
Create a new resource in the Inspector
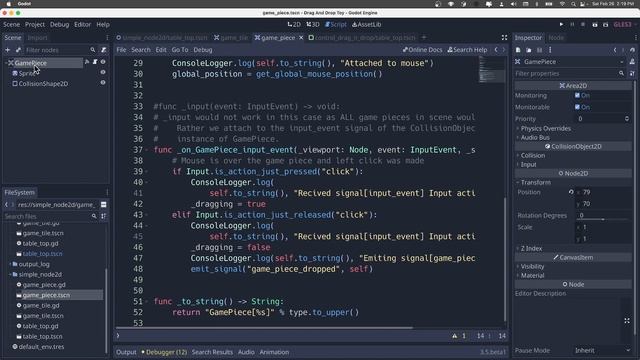518,50
